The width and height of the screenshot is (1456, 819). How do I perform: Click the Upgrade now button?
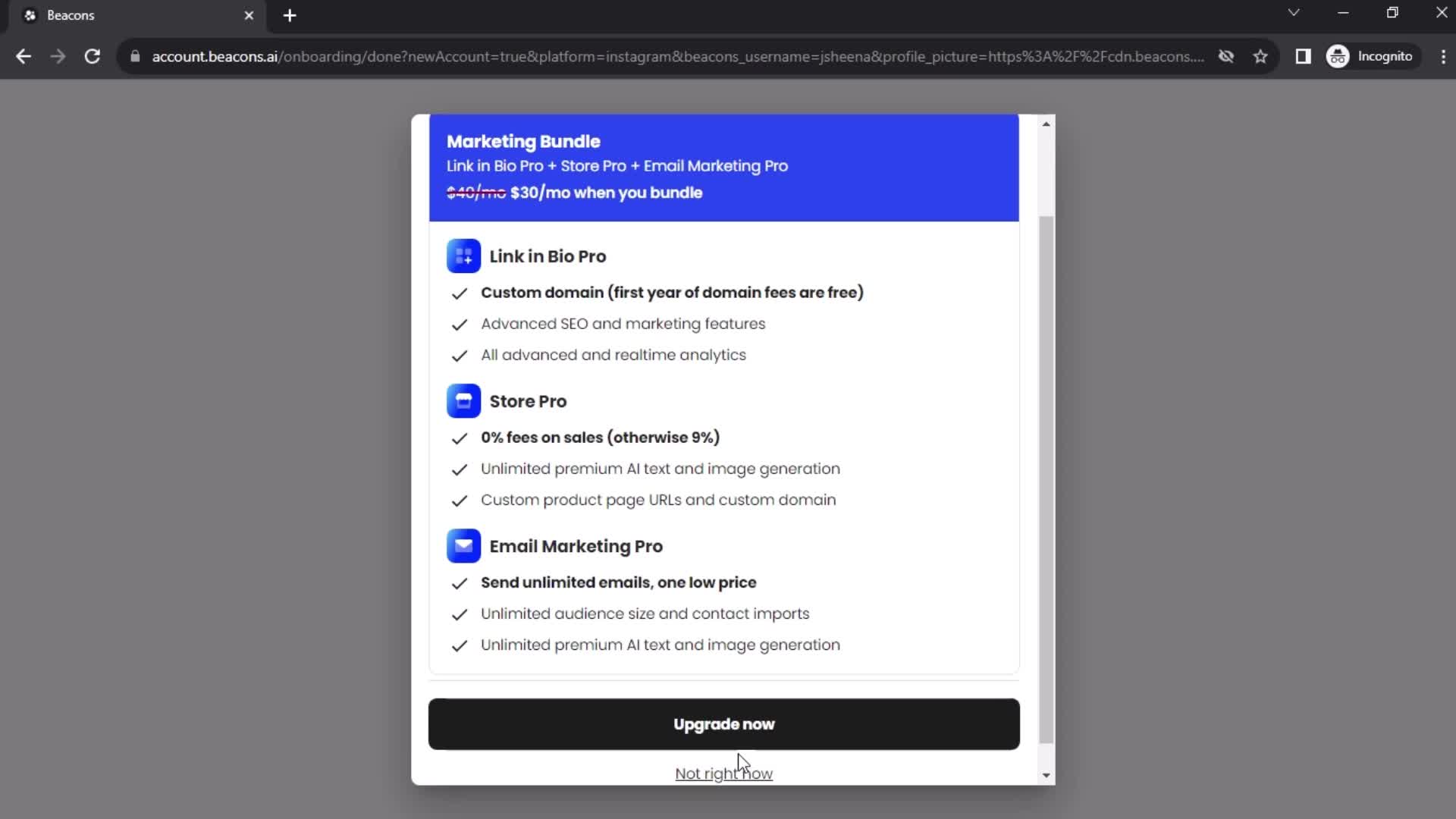coord(724,724)
